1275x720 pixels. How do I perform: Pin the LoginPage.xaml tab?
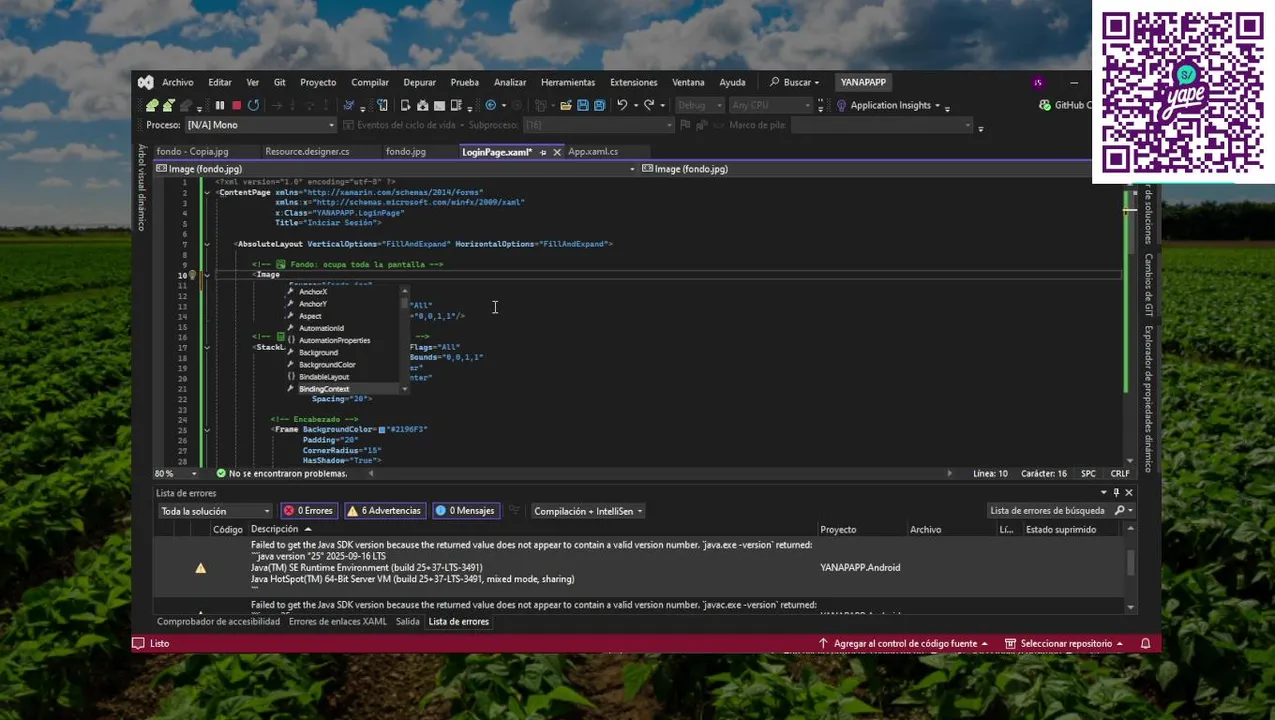(543, 152)
